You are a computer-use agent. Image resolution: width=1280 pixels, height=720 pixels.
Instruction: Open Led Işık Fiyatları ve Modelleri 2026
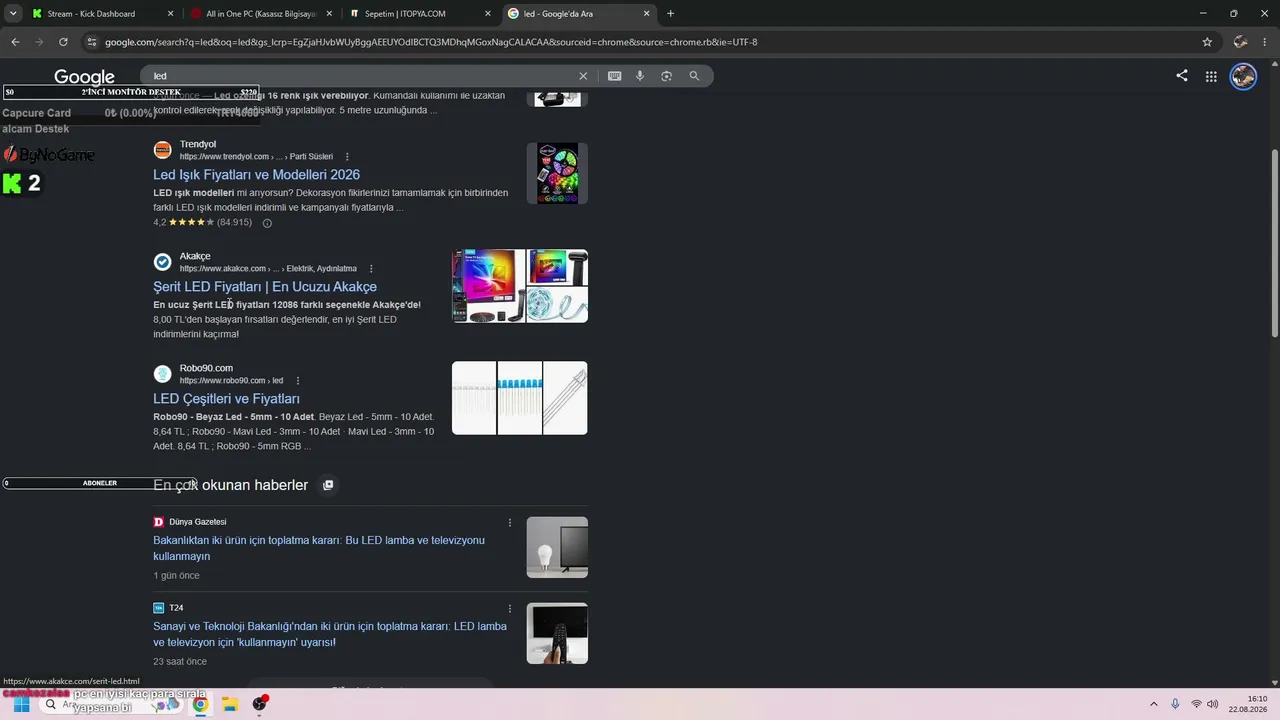coord(256,175)
